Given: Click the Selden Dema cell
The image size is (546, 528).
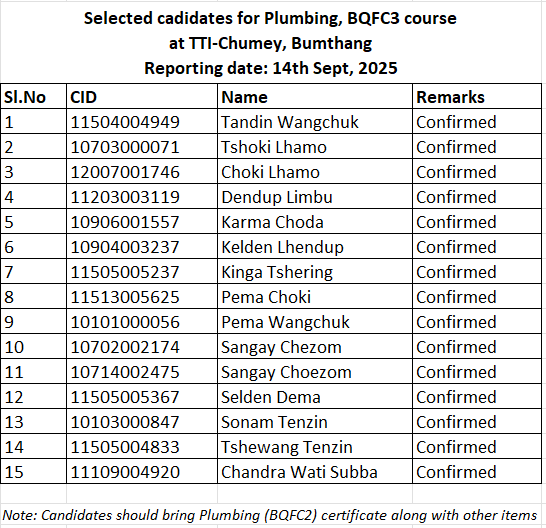Looking at the screenshot, I should point(315,397).
